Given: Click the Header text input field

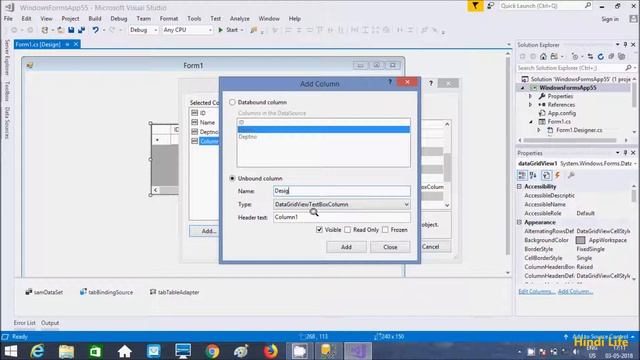Looking at the screenshot, I should click(342, 217).
